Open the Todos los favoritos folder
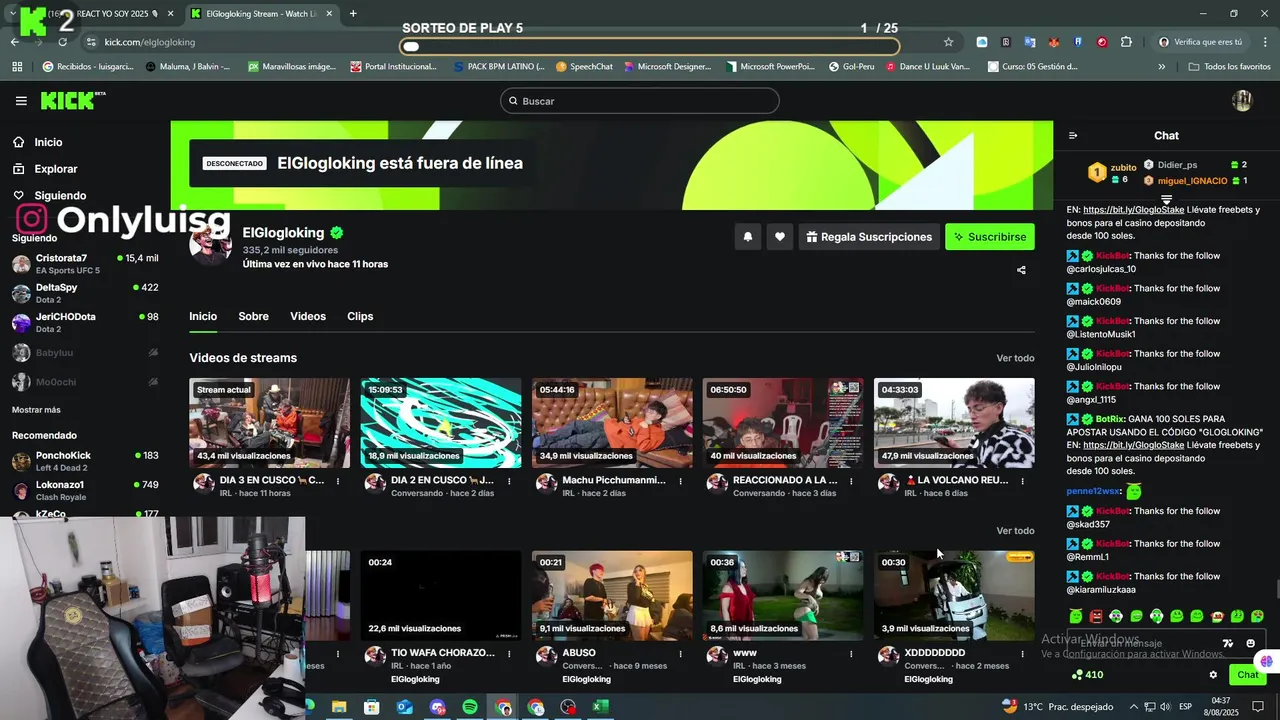Viewport: 1280px width, 720px height. tap(1229, 67)
